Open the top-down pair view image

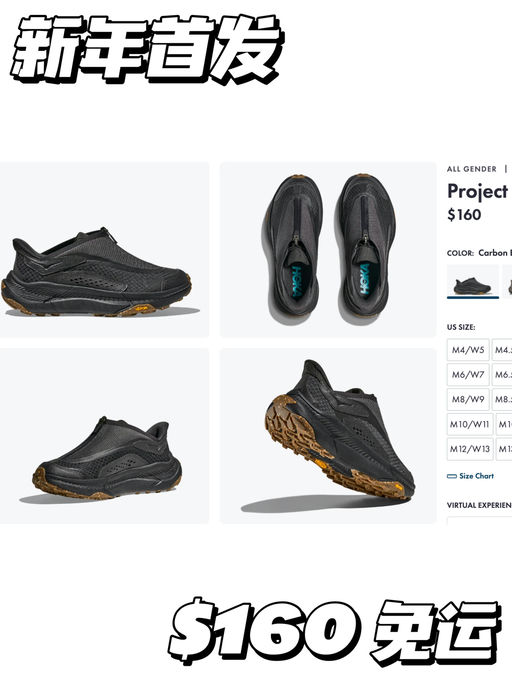point(328,250)
